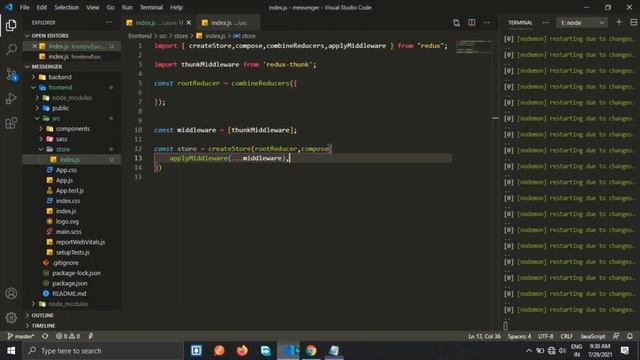Open terminal panel more actions ellipsis
This screenshot has width=640, height=360.
coord(545,22)
